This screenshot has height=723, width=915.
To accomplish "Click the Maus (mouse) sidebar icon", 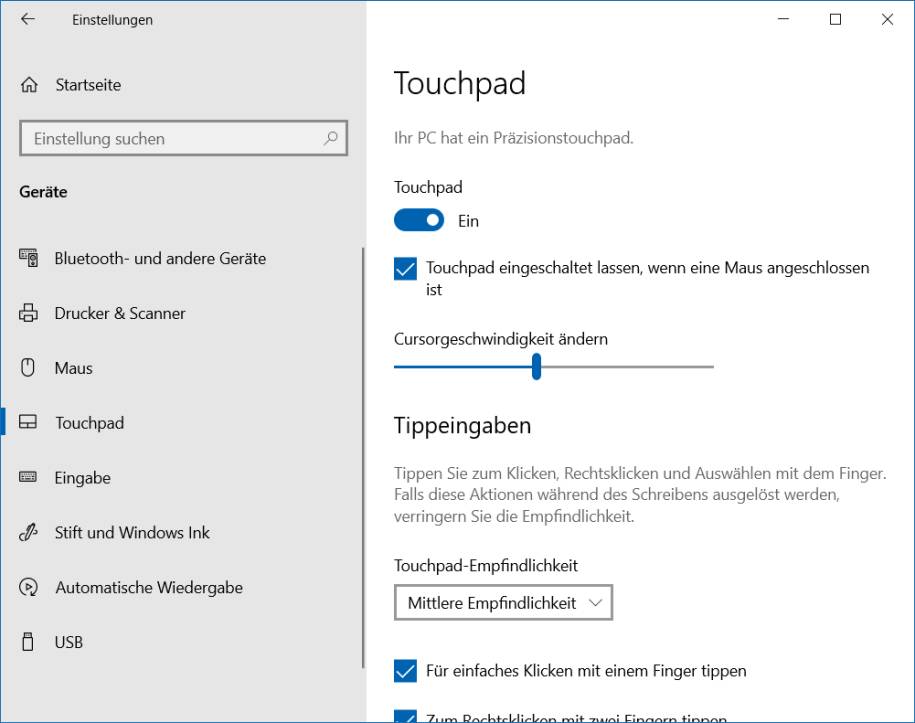I will pyautogui.click(x=31, y=368).
